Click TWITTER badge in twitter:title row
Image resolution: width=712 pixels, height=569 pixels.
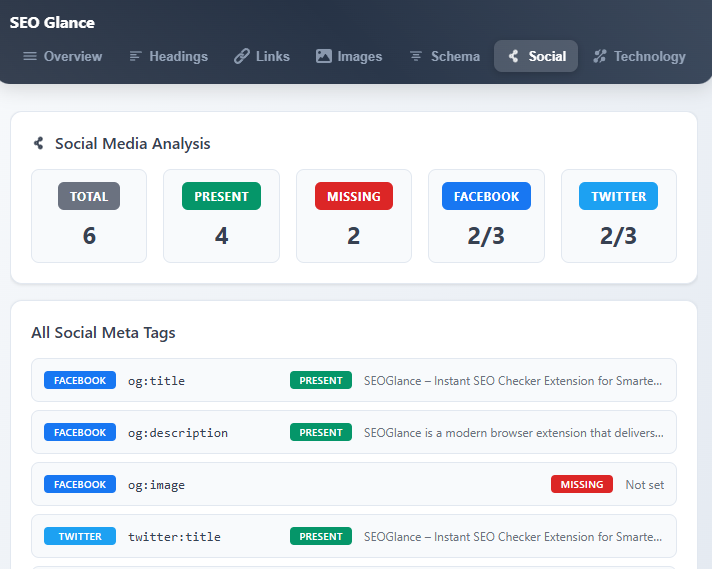pyautogui.click(x=80, y=536)
